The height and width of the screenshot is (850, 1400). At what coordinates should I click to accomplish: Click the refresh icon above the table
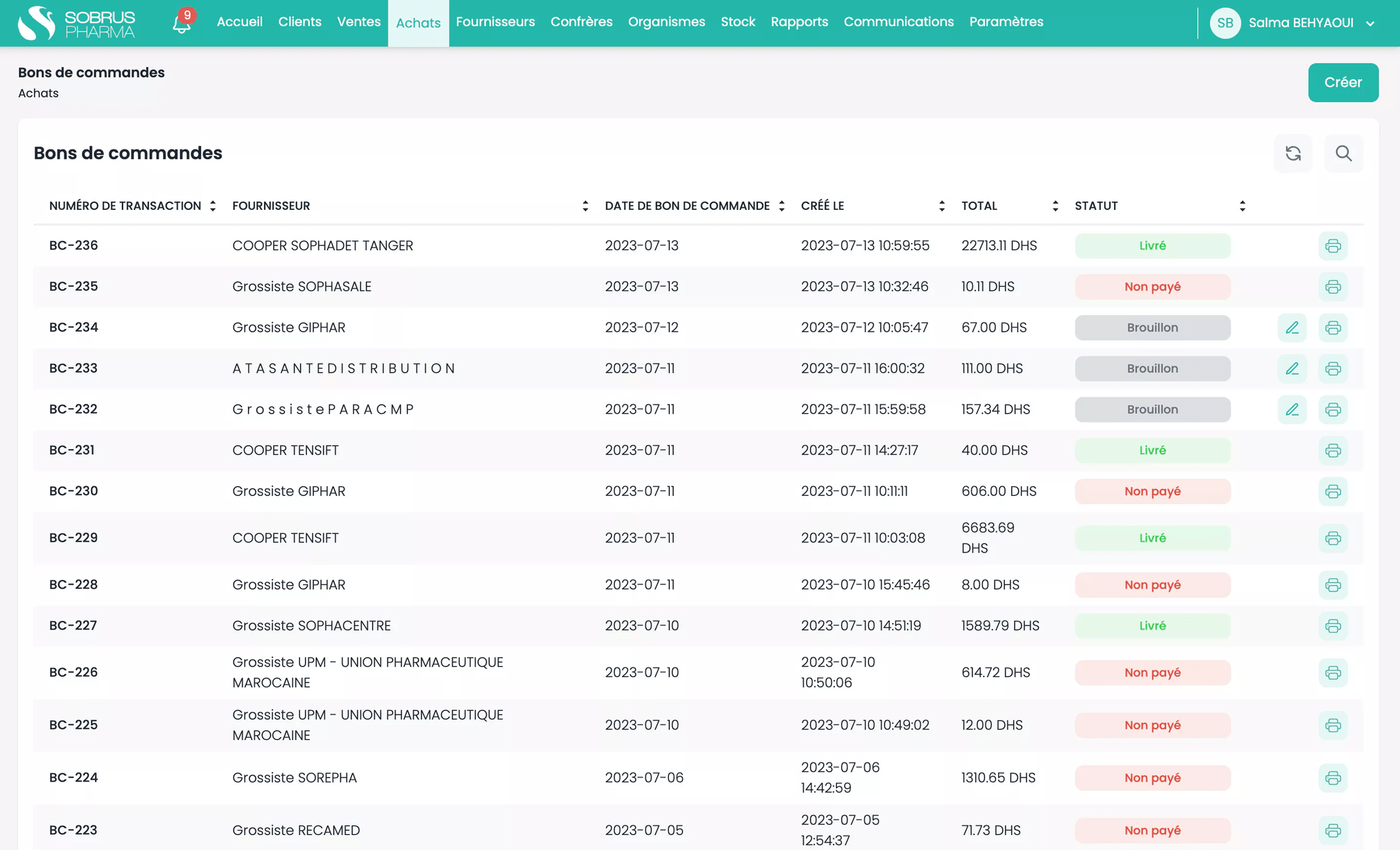(1293, 153)
